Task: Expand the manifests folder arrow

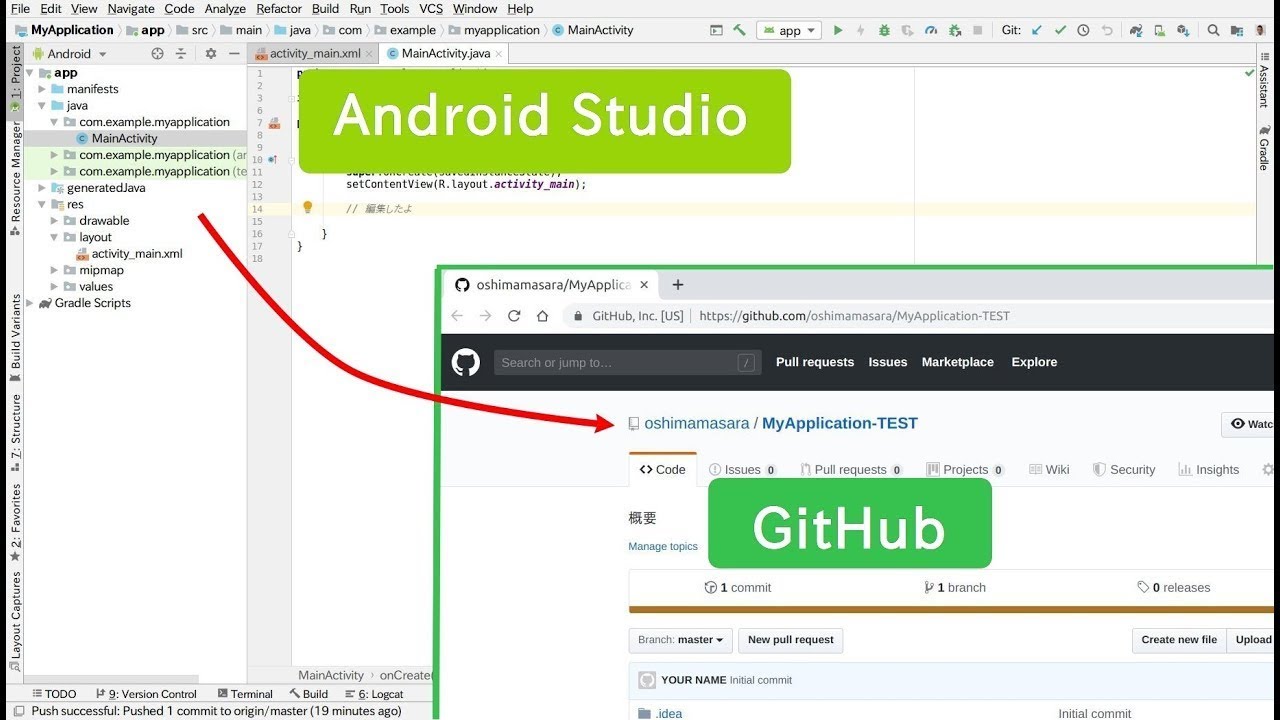Action: tap(43, 89)
